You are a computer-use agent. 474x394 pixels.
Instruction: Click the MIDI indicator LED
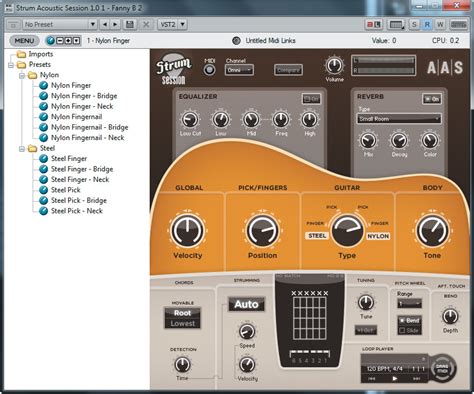[x=209, y=70]
